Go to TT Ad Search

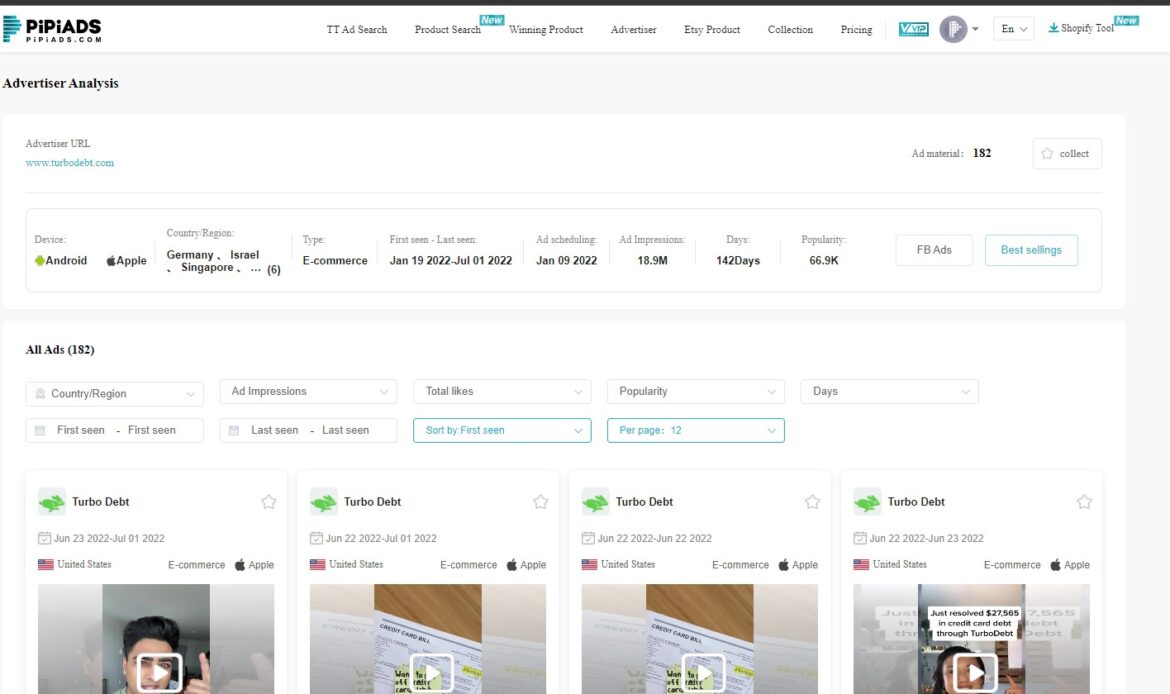pos(357,30)
